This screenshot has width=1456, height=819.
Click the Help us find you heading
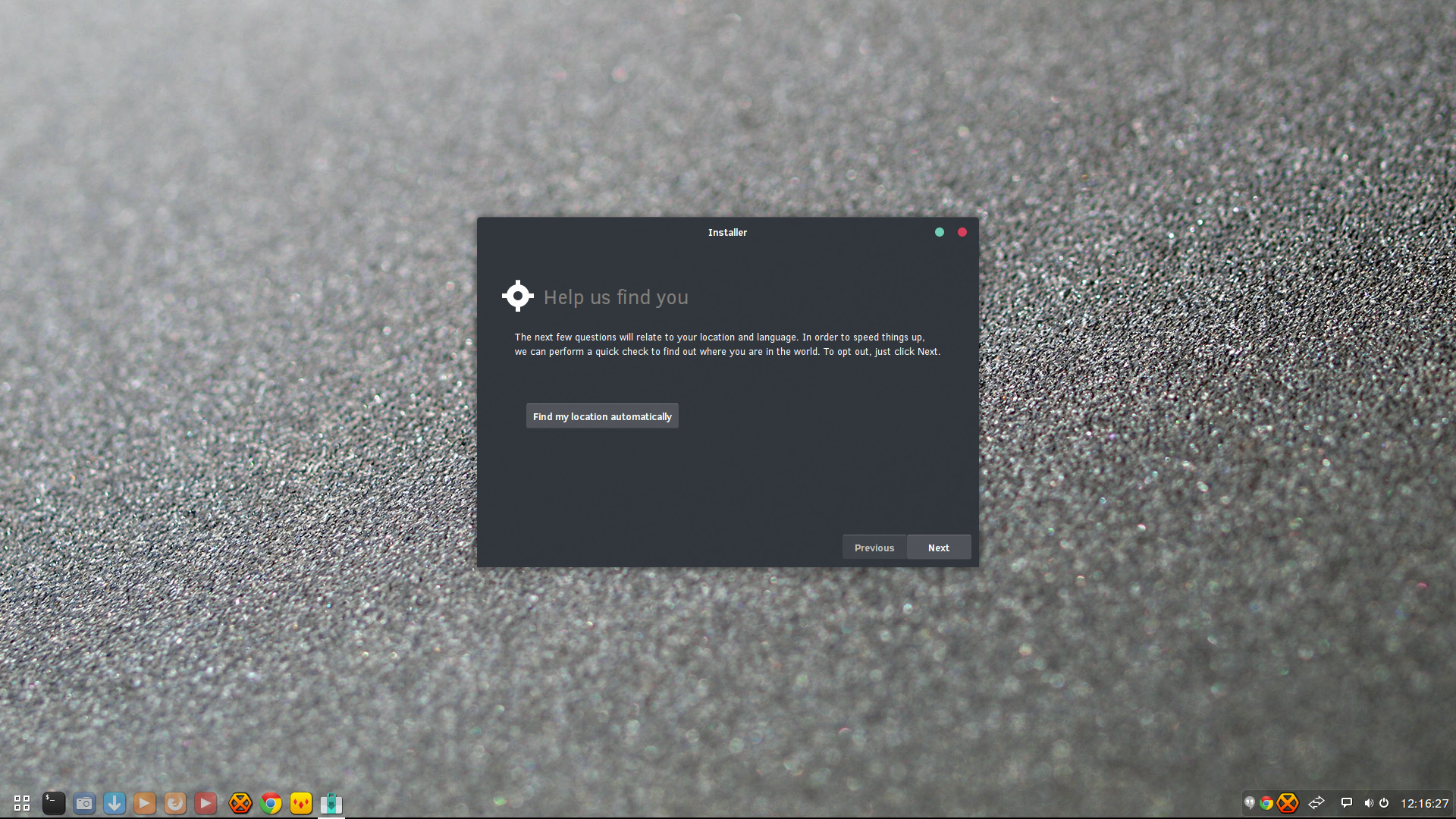[616, 297]
